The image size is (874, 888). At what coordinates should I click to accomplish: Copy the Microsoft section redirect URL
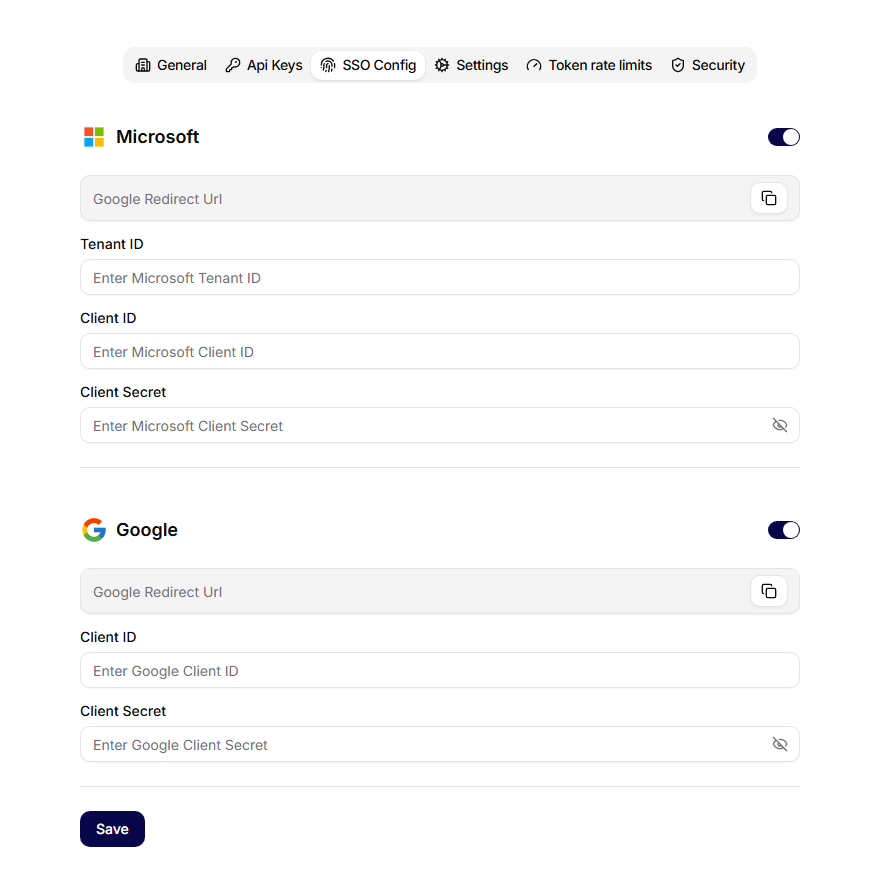tap(768, 198)
